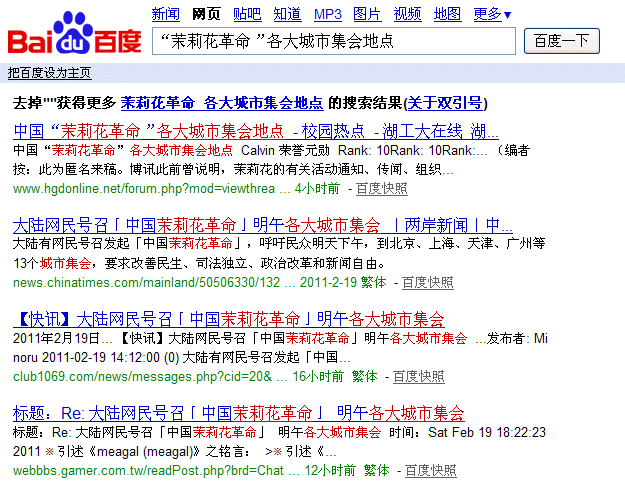Open the 新闻 news tab

(x=165, y=14)
